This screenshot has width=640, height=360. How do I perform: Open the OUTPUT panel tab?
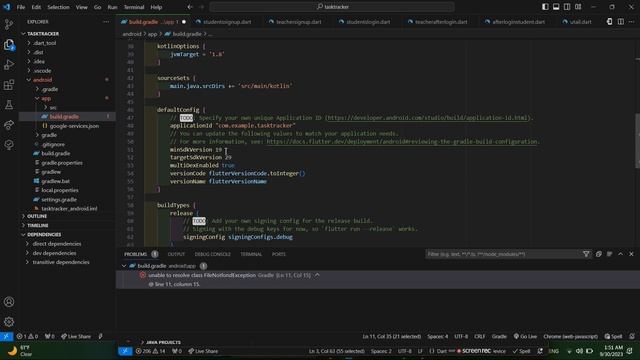coord(176,254)
